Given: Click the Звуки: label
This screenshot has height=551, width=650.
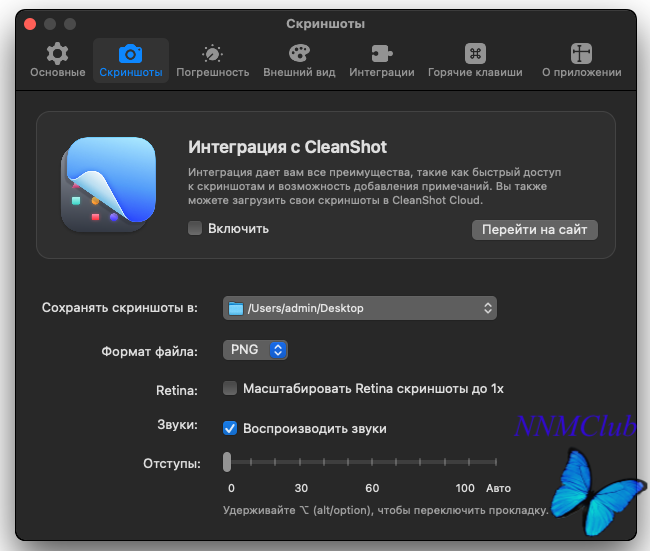Looking at the screenshot, I should tap(178, 425).
